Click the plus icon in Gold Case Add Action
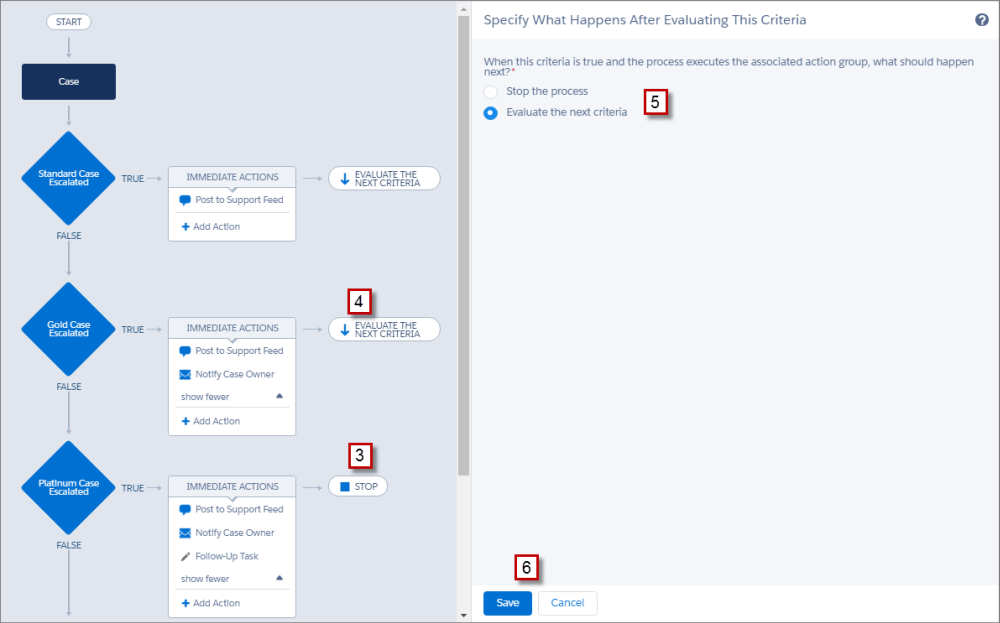 tap(186, 421)
